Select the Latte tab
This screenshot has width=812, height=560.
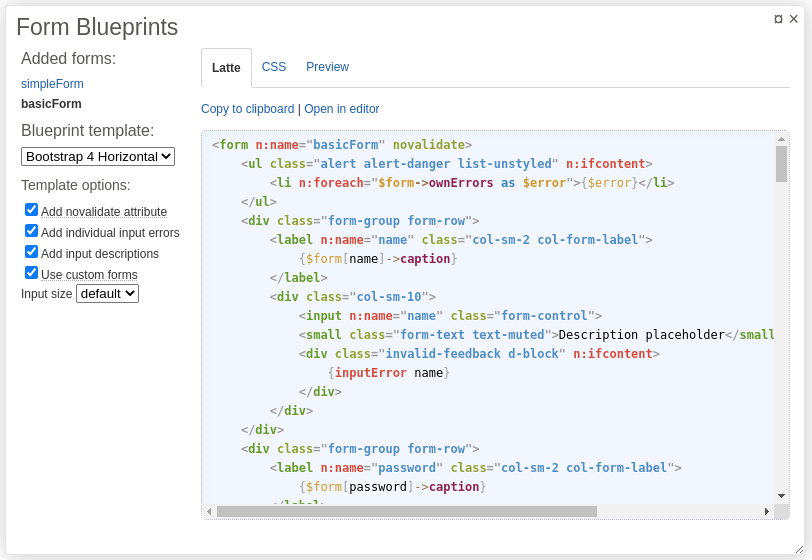[x=226, y=68]
